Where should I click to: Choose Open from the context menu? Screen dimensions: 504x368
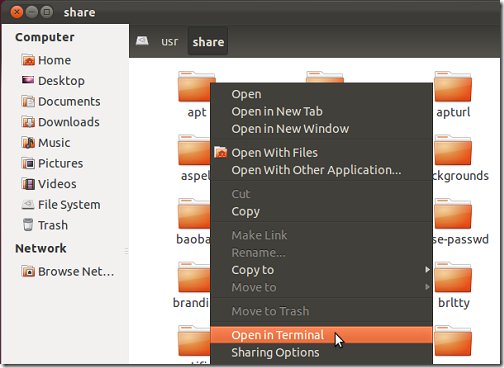[x=321, y=94]
